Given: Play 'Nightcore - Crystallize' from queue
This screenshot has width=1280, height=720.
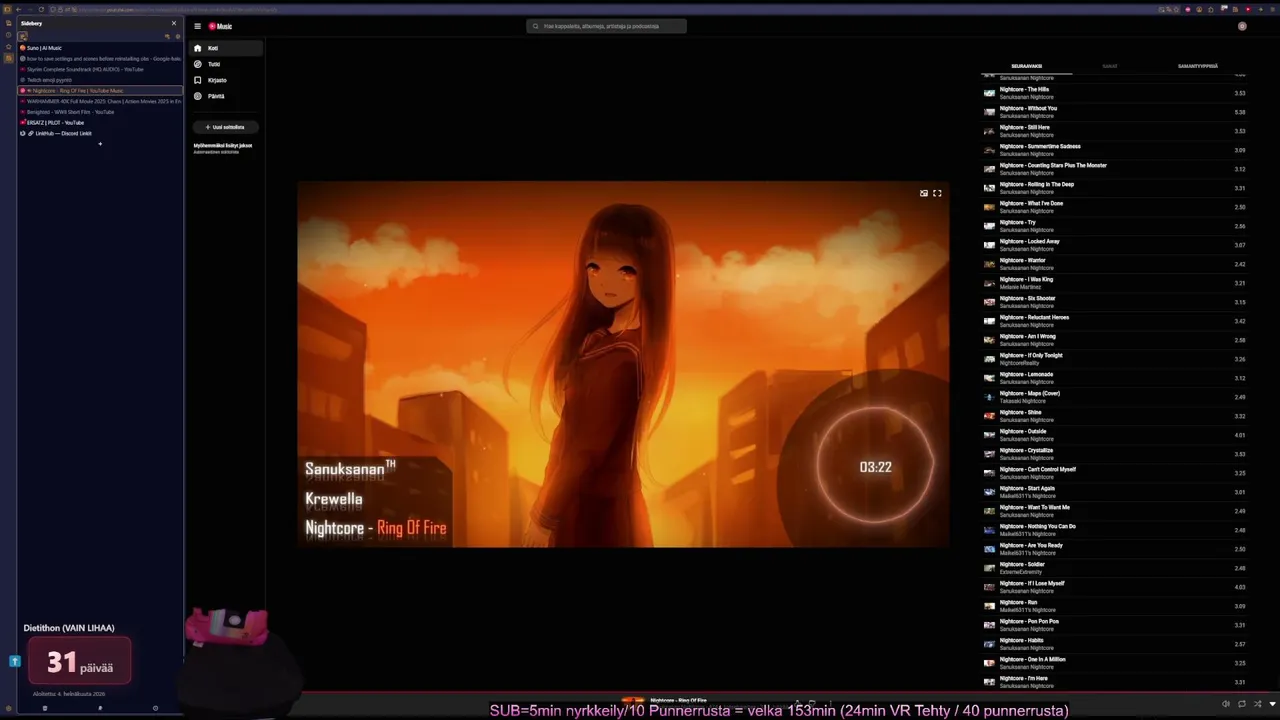Looking at the screenshot, I should coord(1115,454).
